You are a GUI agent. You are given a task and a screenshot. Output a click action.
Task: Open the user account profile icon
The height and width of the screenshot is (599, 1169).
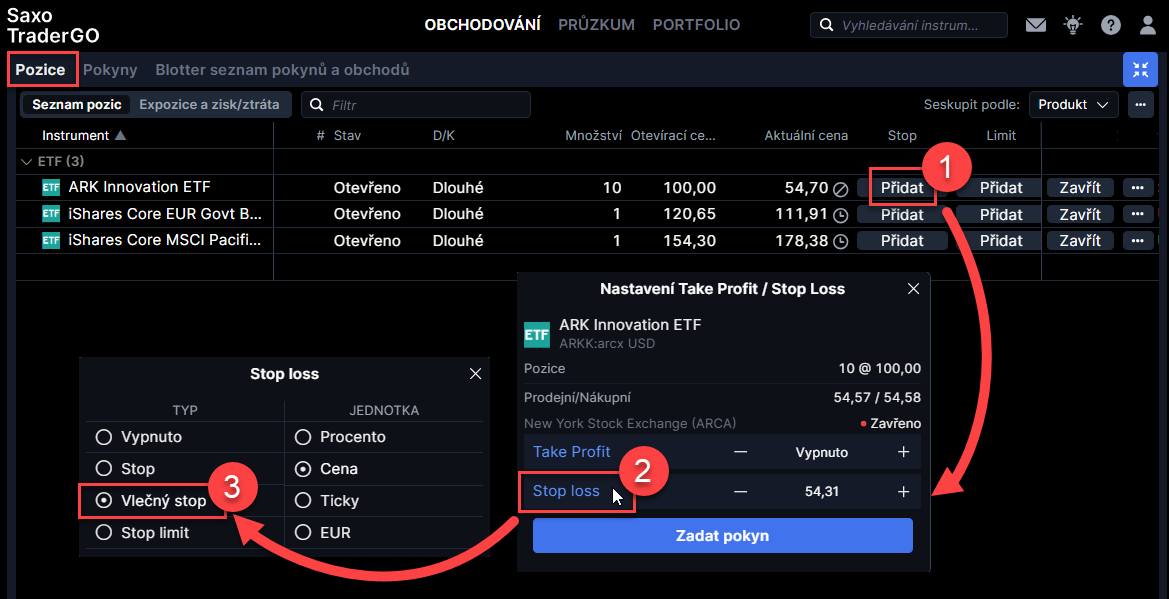1148,25
